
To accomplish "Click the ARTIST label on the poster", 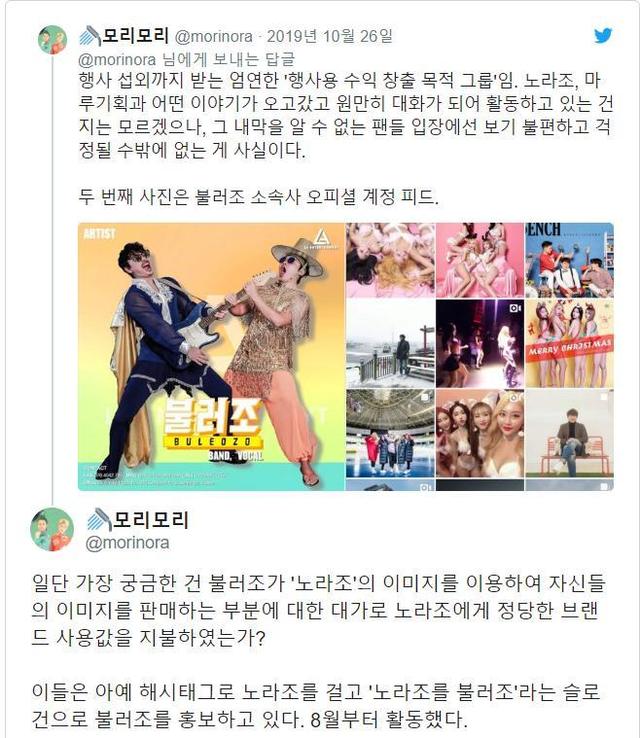I will pos(99,233).
